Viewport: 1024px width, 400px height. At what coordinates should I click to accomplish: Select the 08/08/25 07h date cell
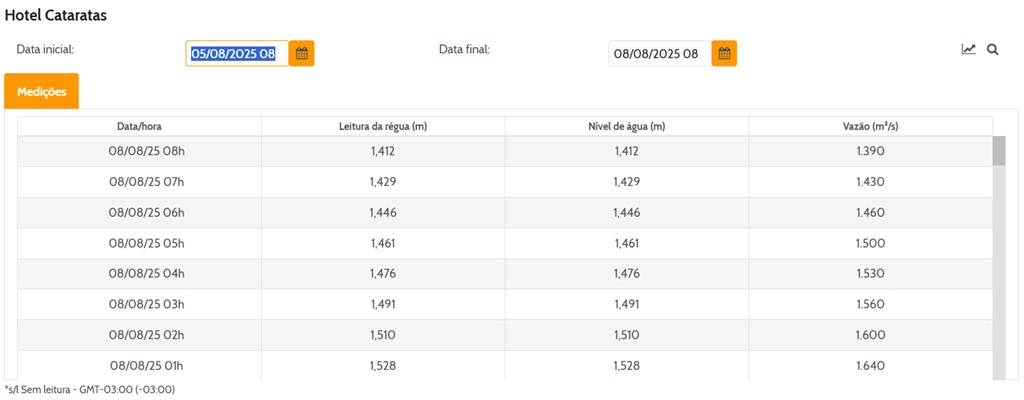pyautogui.click(x=147, y=182)
